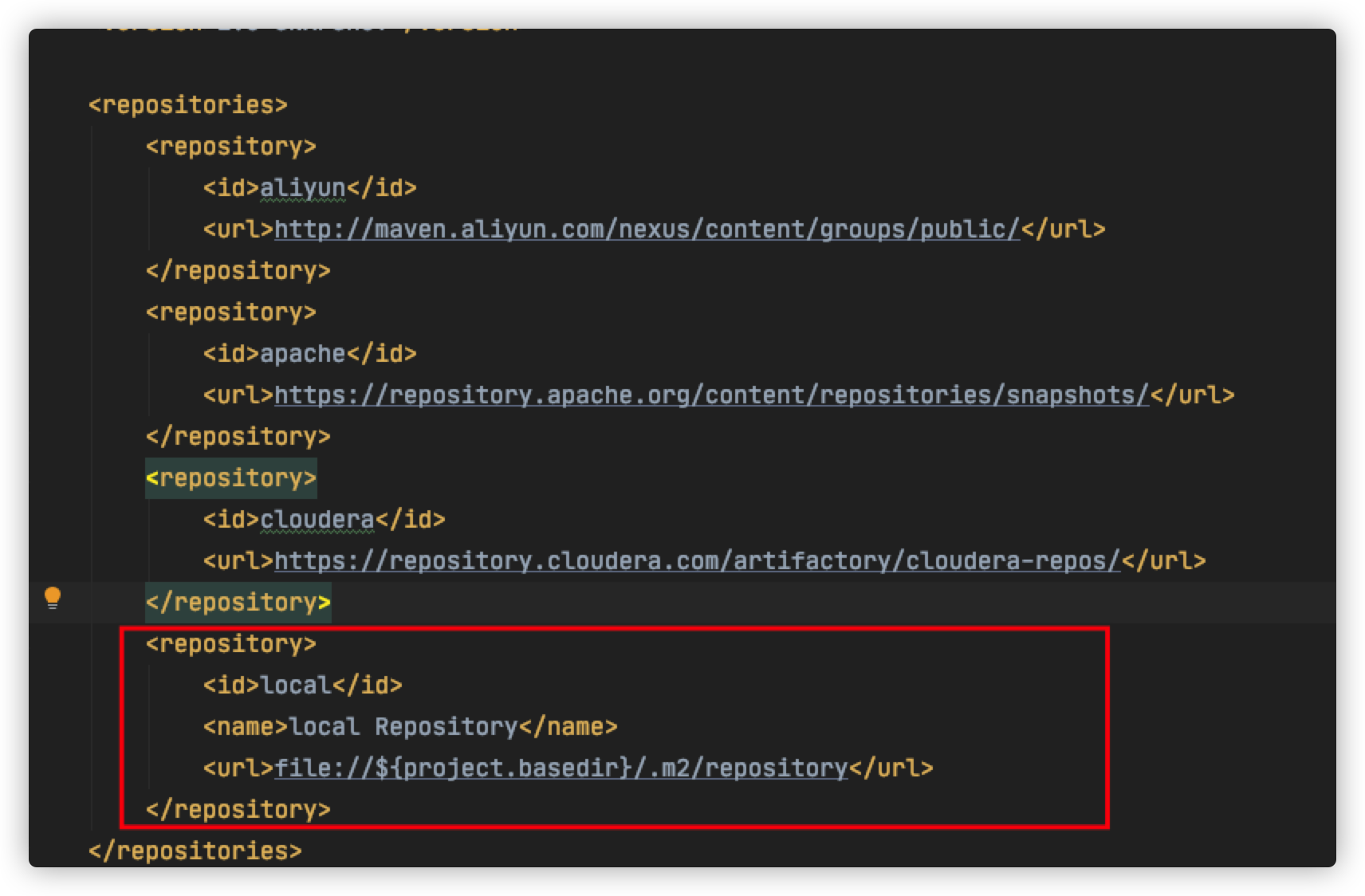
Task: Click the apache id value
Action: pos(303,354)
